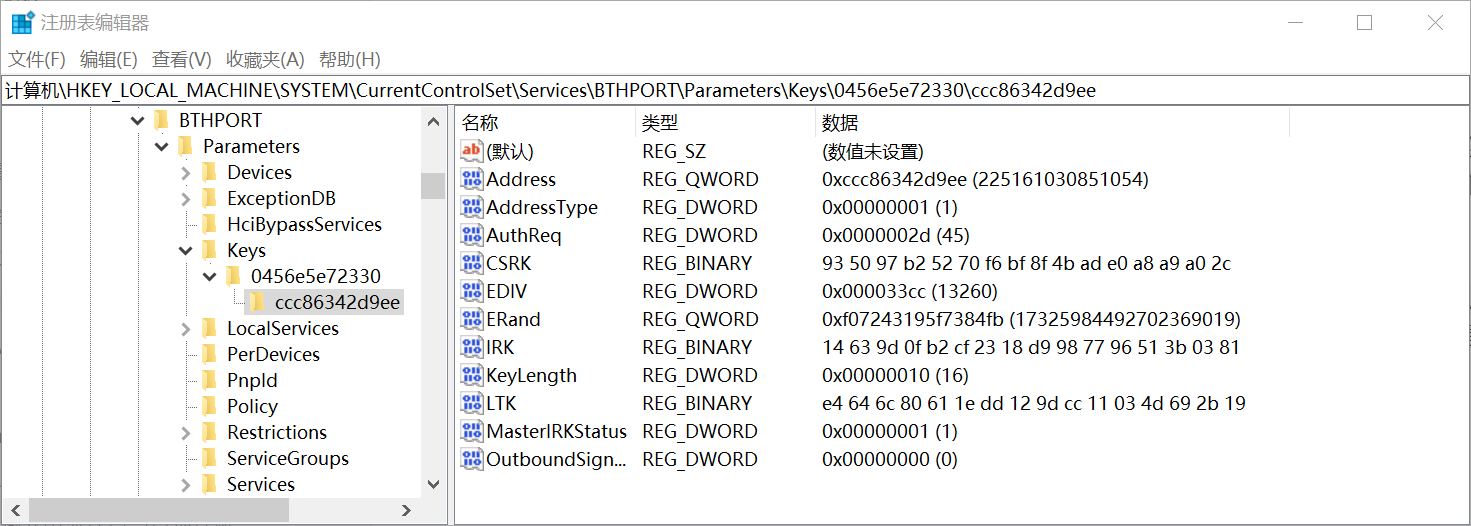Viewport: 1471px width, 526px height.
Task: Click the binary icon beside LTK value
Action: point(471,403)
